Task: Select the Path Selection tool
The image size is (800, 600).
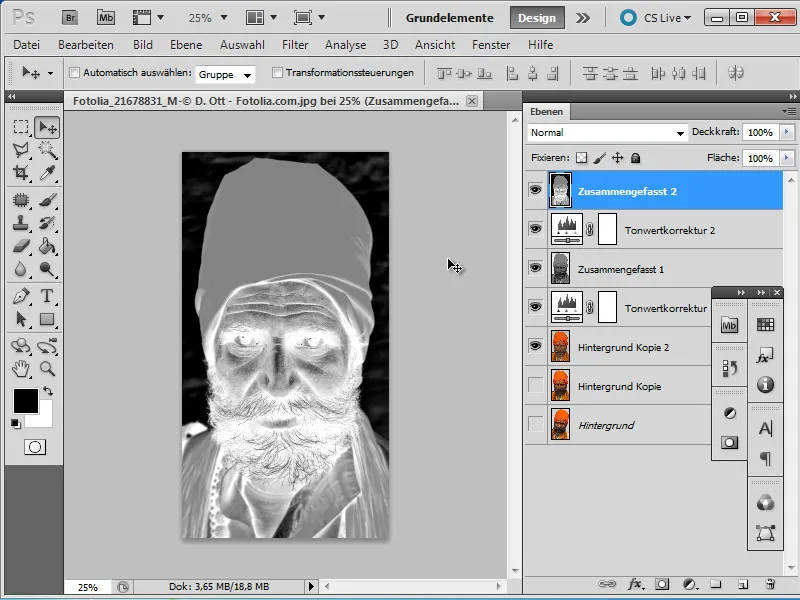Action: pos(21,319)
